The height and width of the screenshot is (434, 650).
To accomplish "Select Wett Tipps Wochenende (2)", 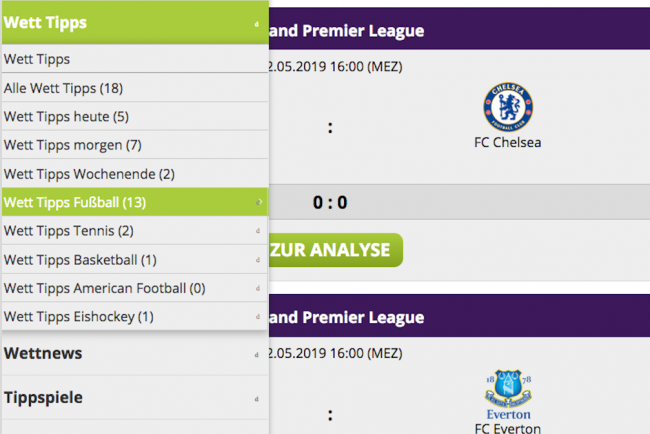I will click(89, 174).
